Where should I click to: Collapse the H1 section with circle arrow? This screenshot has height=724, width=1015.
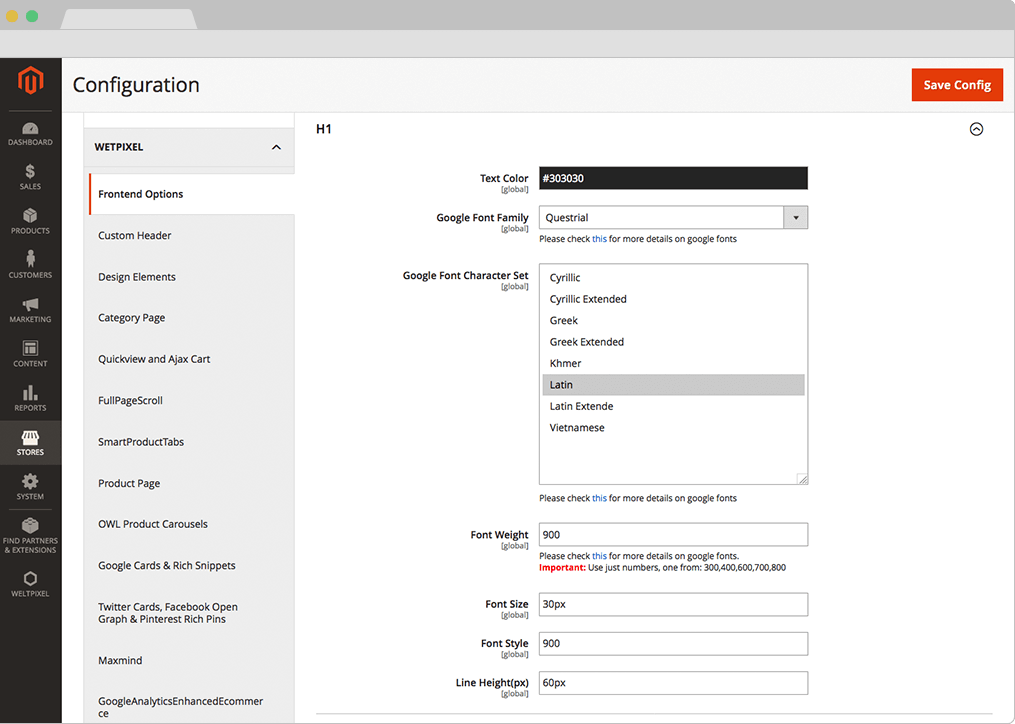click(x=976, y=129)
